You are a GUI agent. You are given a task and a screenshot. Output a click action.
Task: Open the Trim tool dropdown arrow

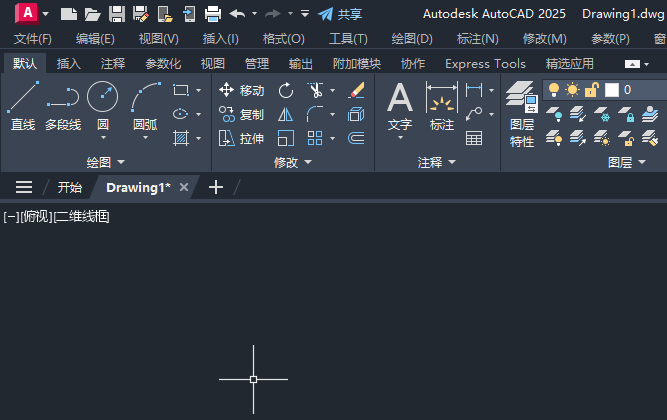pyautogui.click(x=333, y=90)
